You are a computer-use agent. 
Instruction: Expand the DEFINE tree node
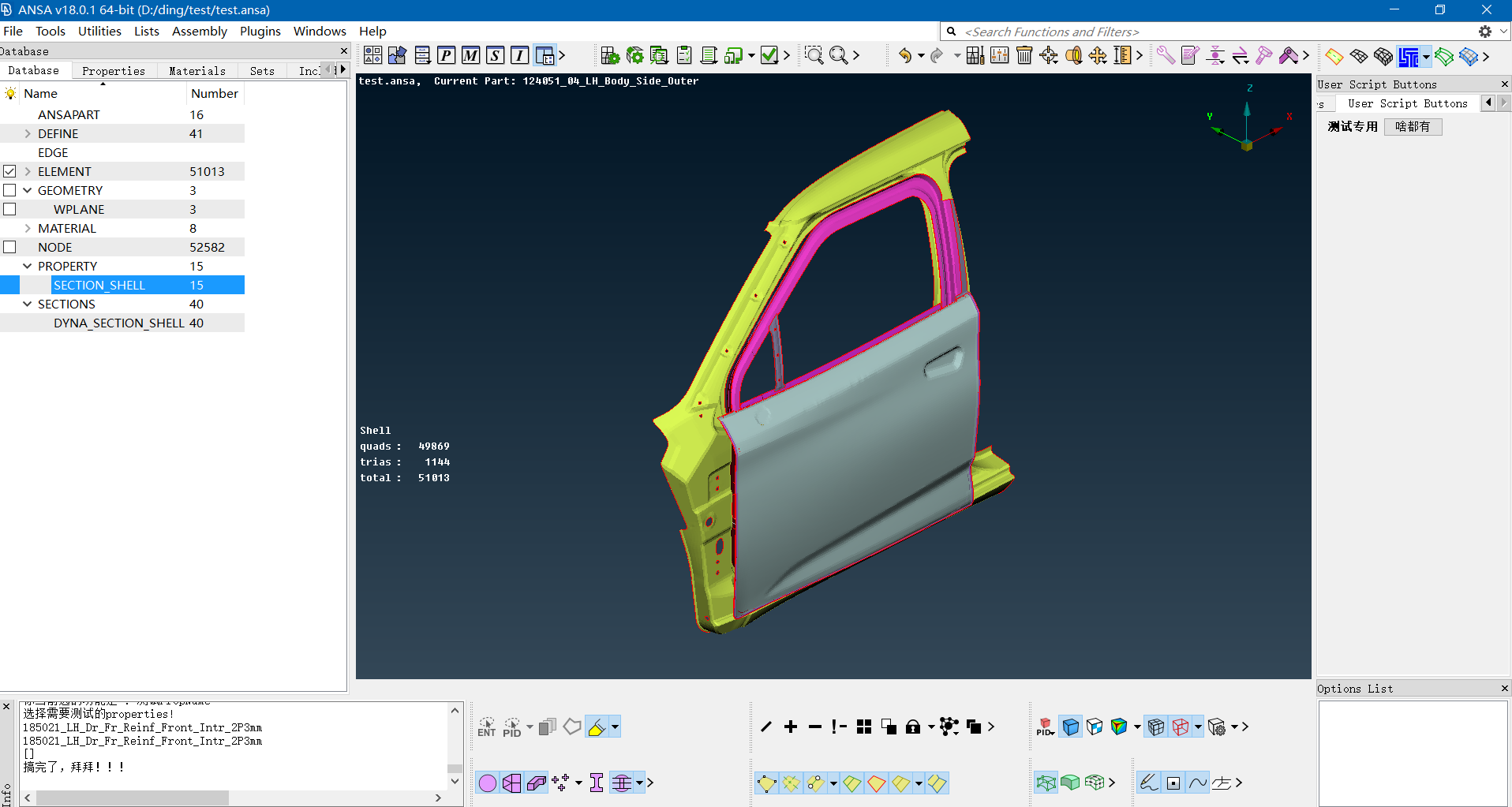tap(28, 133)
